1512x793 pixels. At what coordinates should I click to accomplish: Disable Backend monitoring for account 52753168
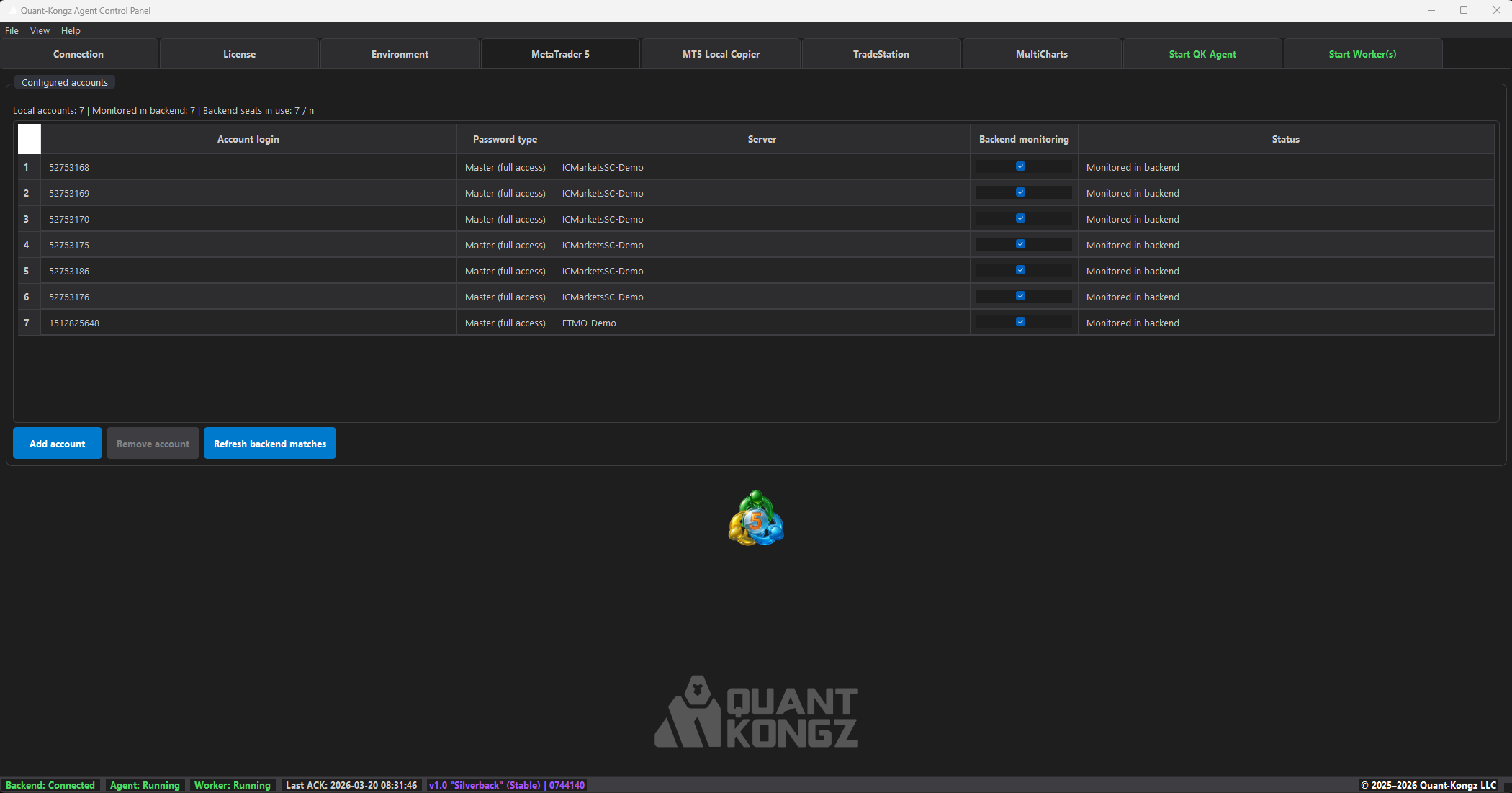[1020, 166]
